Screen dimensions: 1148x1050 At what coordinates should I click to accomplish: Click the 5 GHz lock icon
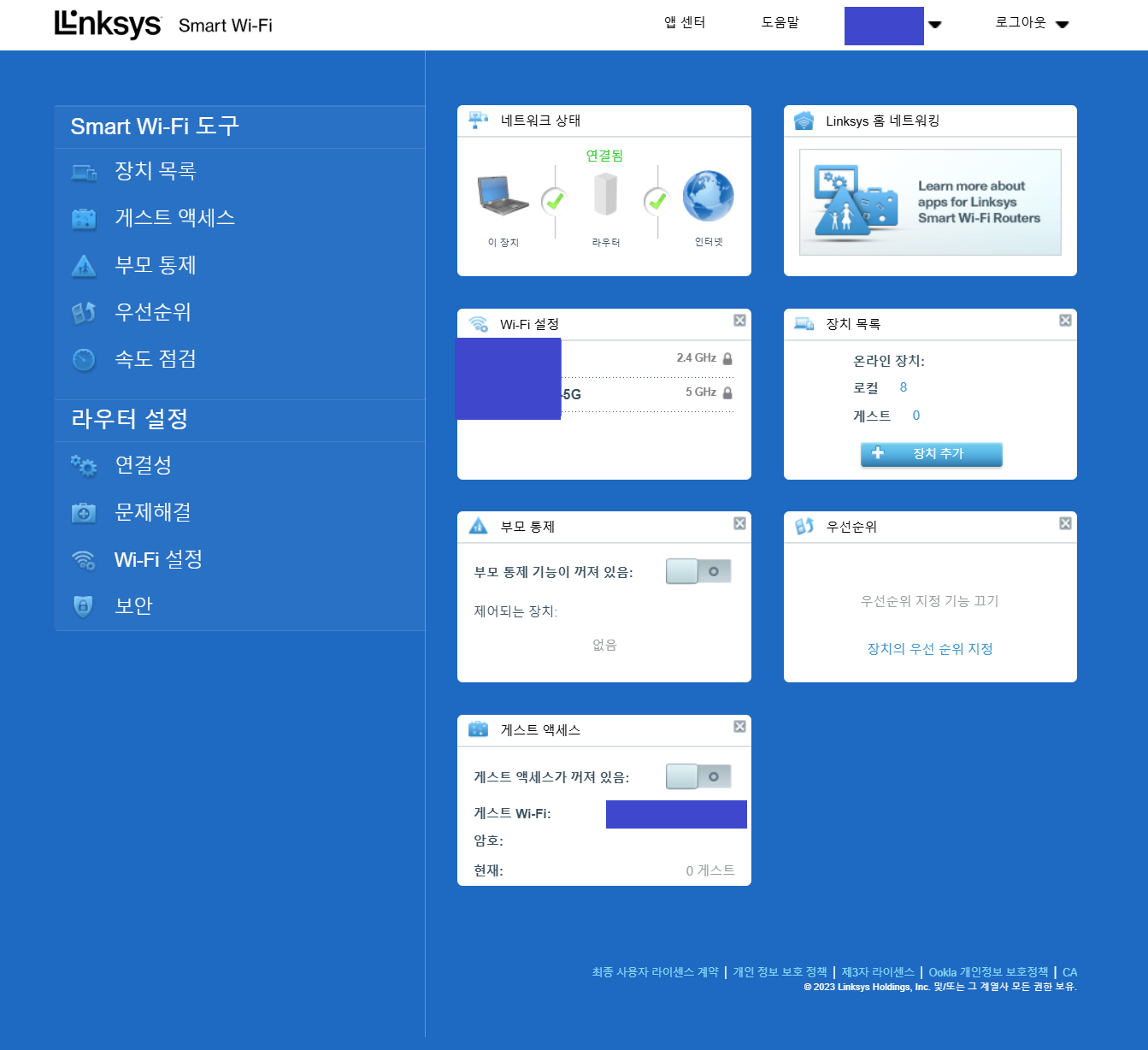pos(727,393)
